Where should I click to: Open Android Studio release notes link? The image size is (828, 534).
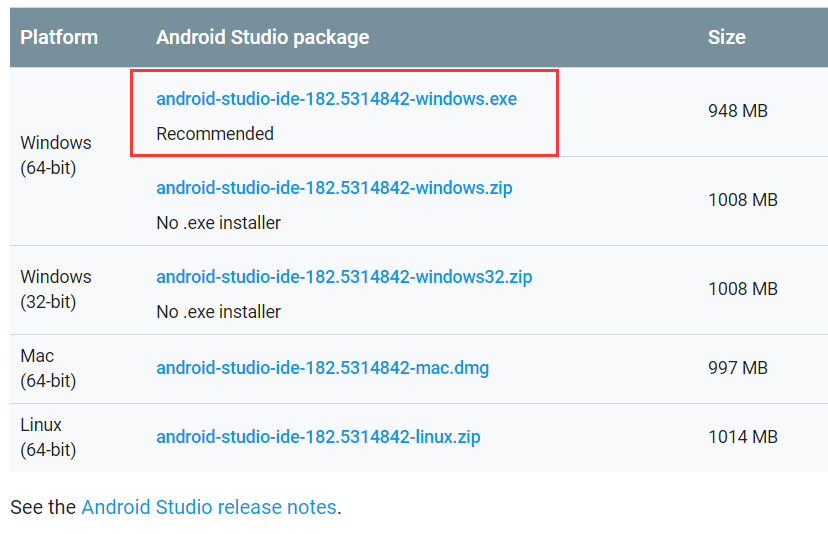coord(209,507)
